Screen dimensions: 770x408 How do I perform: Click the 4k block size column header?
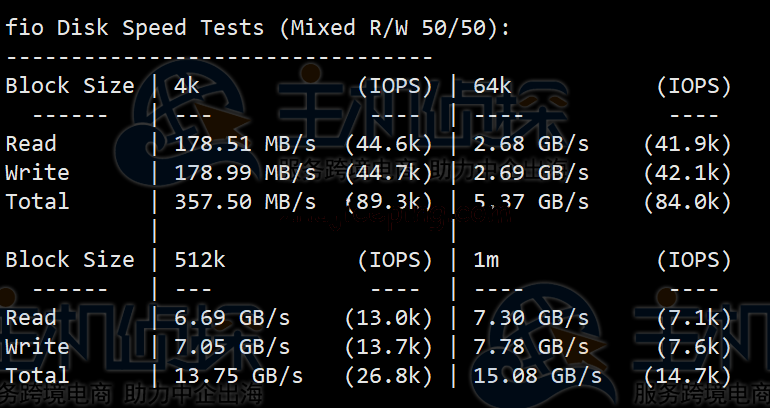click(x=187, y=86)
